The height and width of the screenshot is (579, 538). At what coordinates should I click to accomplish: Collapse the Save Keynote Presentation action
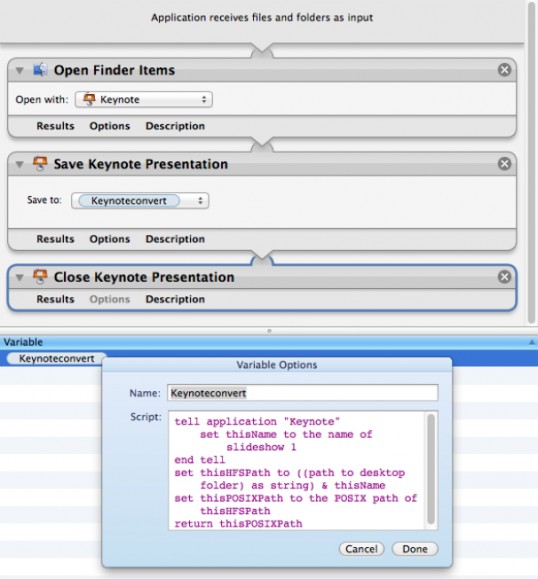(x=20, y=164)
